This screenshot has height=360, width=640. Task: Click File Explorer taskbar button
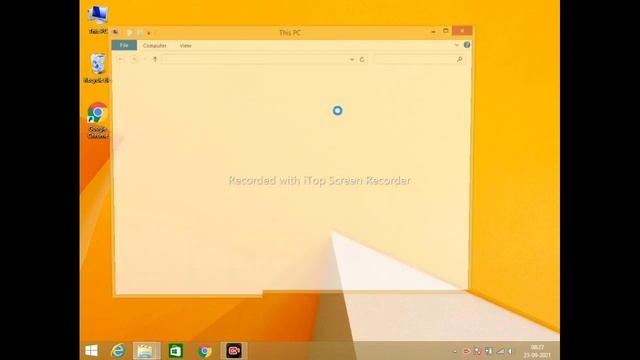(x=147, y=351)
